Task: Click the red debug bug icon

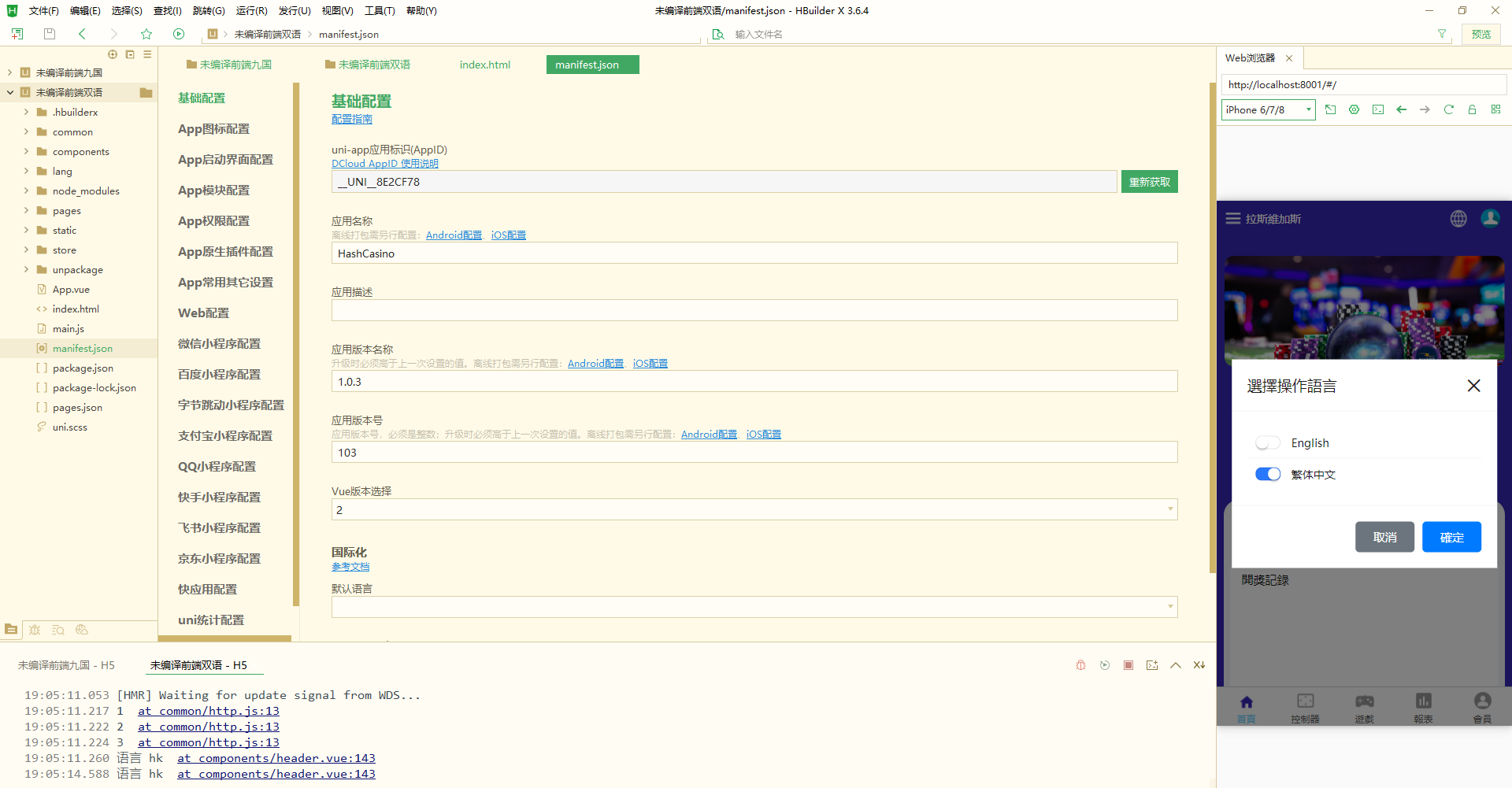Action: point(1080,665)
